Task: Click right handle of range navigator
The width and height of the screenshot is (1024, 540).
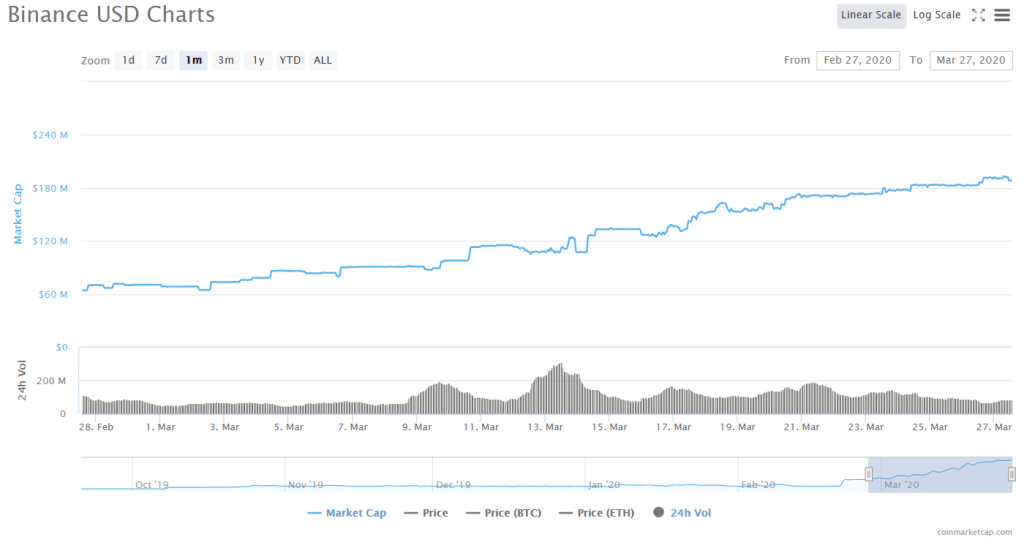Action: coord(1012,474)
